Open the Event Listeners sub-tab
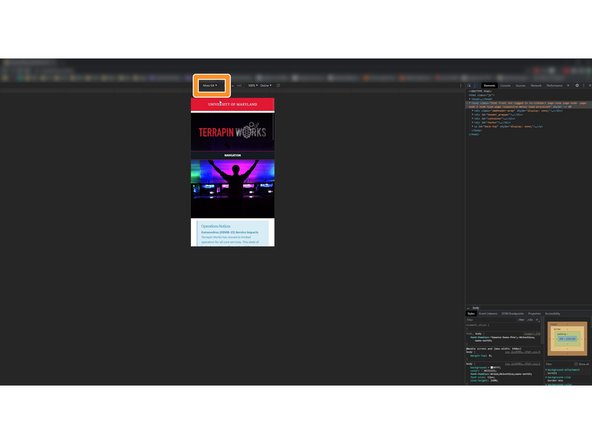Viewport: 592px width, 444px height. [x=488, y=314]
